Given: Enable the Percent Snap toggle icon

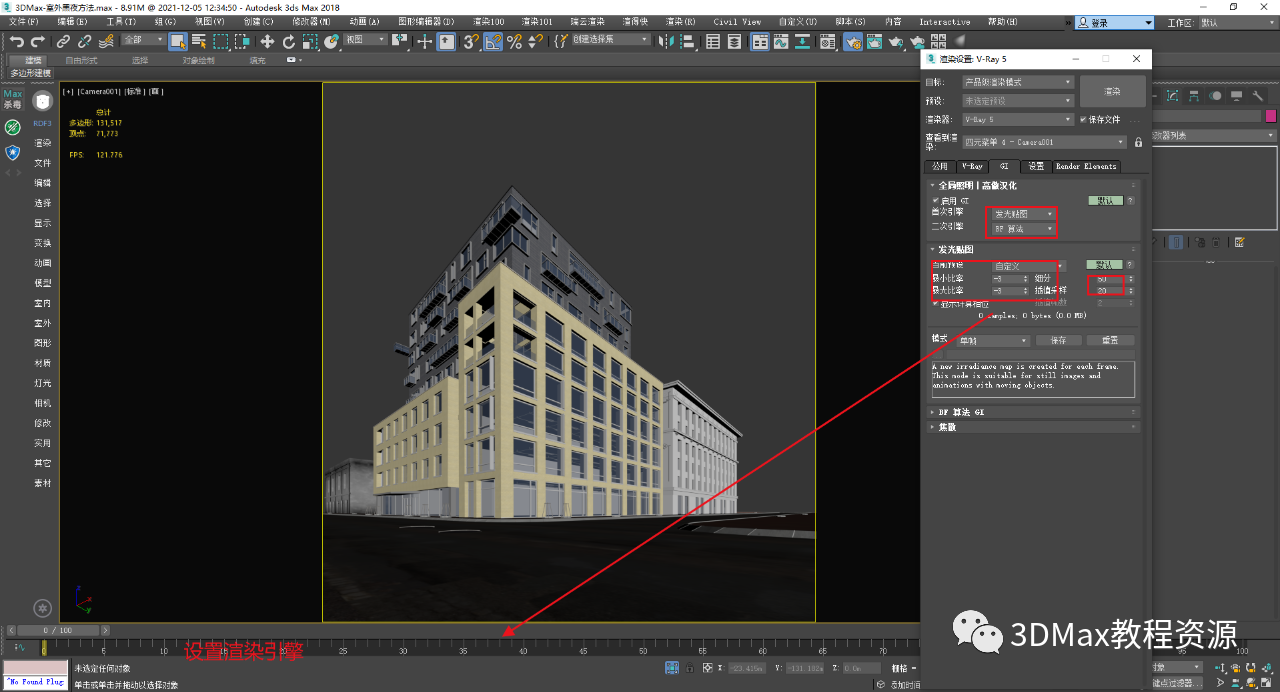Looking at the screenshot, I should point(514,42).
